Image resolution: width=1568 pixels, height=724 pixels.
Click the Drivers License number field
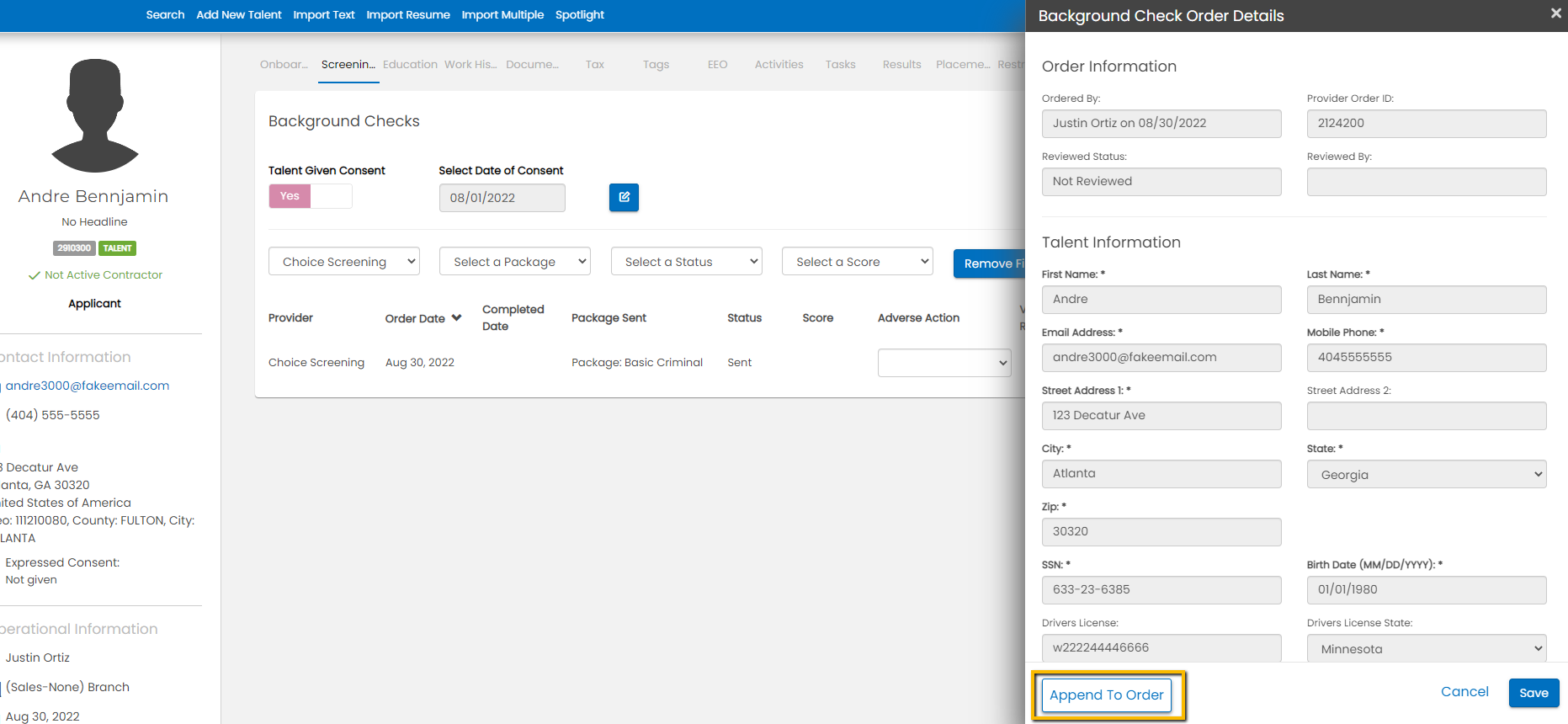pyautogui.click(x=1161, y=647)
